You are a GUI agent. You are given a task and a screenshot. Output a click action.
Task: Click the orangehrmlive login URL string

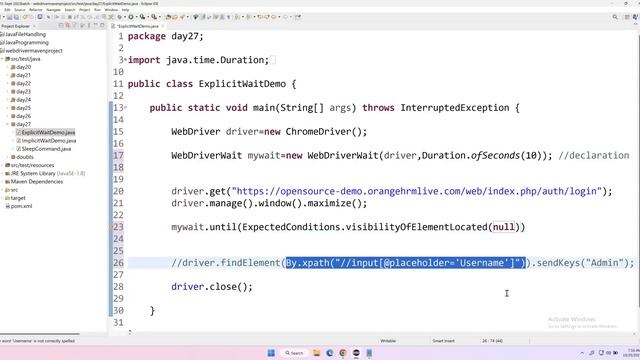point(417,191)
